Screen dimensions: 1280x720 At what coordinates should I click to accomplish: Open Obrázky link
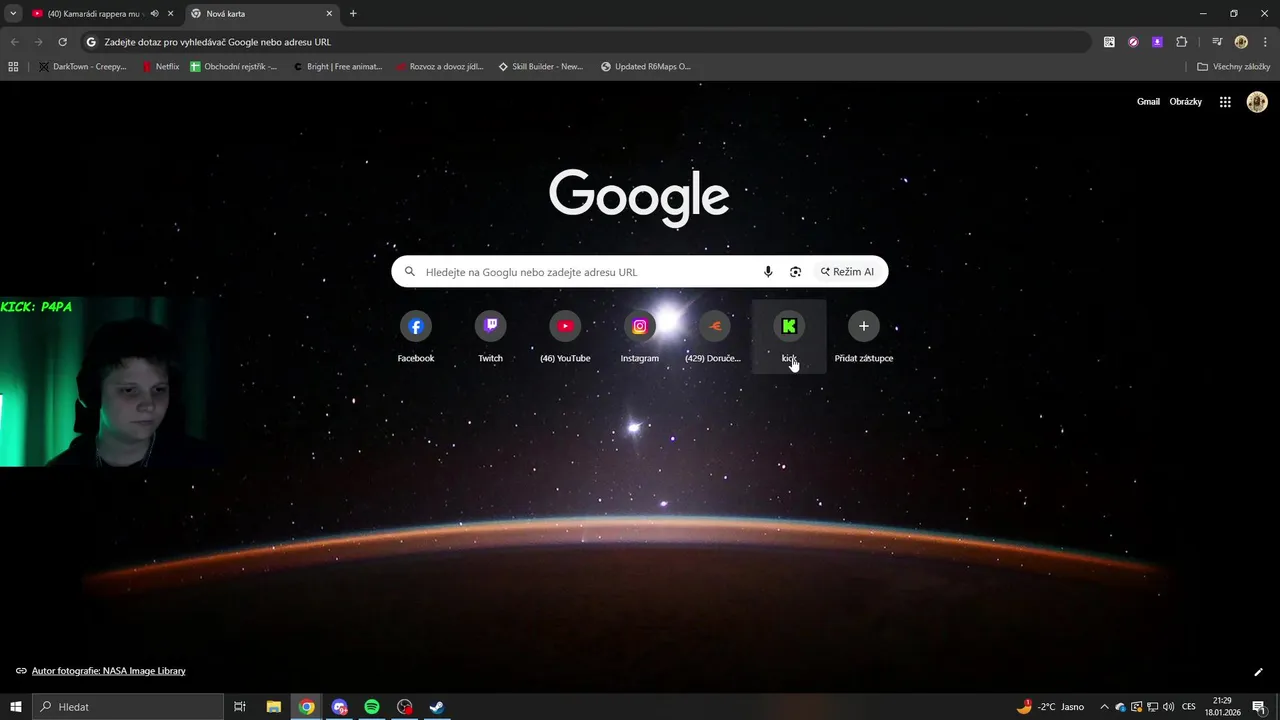[1186, 102]
